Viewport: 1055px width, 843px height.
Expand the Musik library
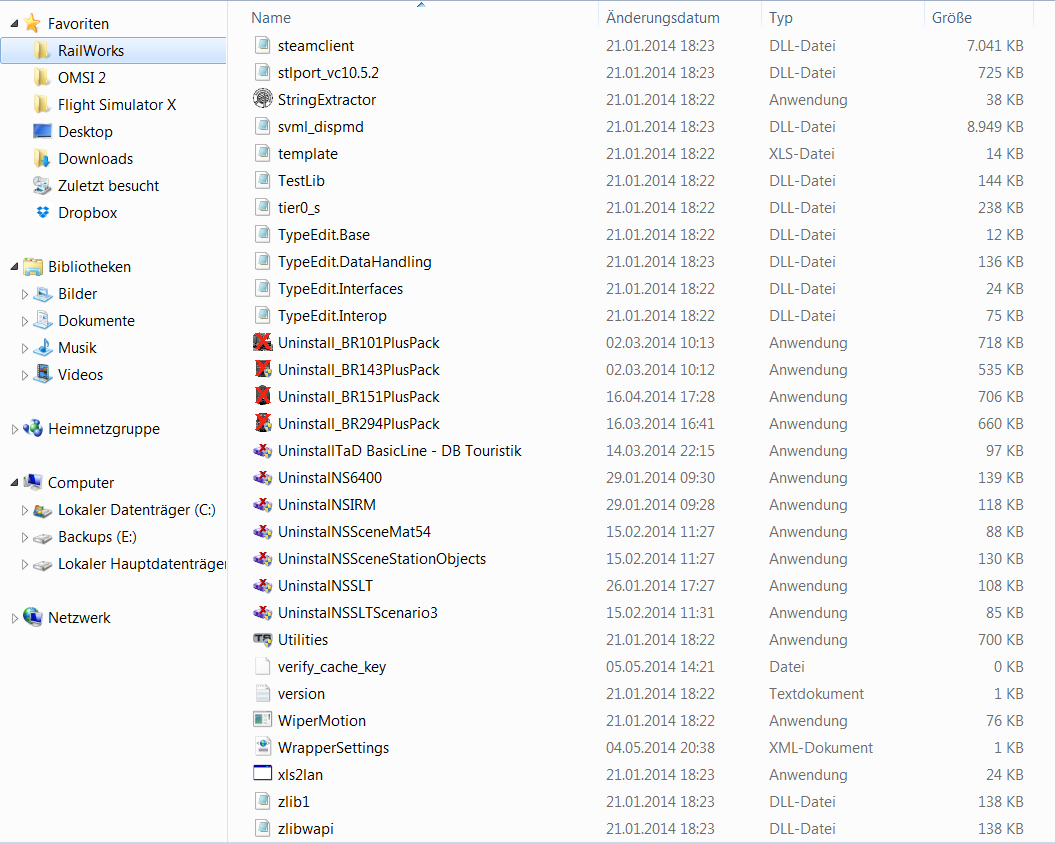pyautogui.click(x=25, y=348)
